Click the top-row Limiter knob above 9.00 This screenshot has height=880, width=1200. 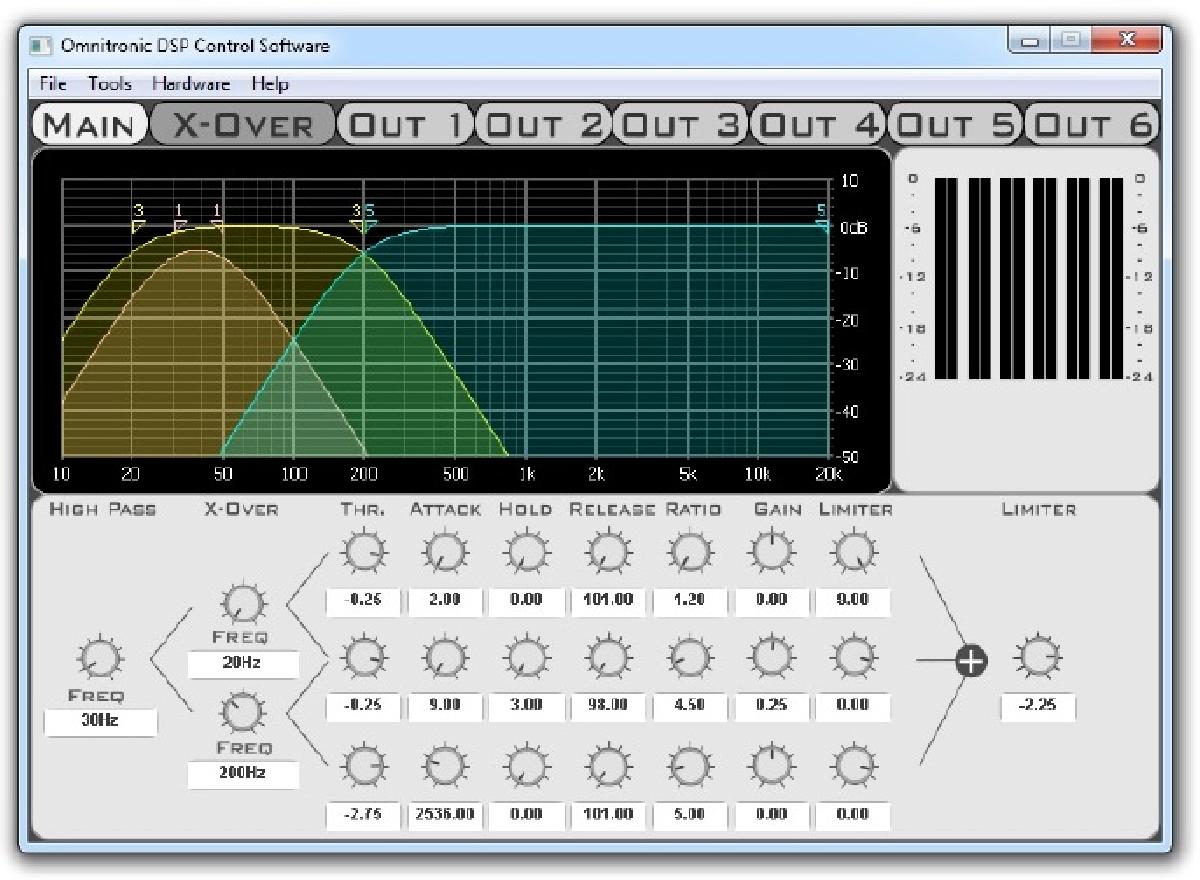tap(852, 552)
